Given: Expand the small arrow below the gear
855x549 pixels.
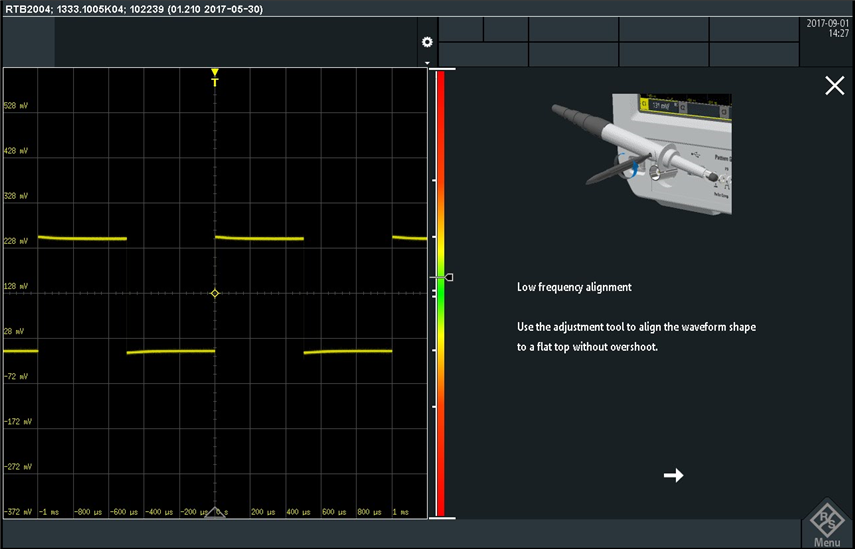Looking at the screenshot, I should pyautogui.click(x=427, y=62).
